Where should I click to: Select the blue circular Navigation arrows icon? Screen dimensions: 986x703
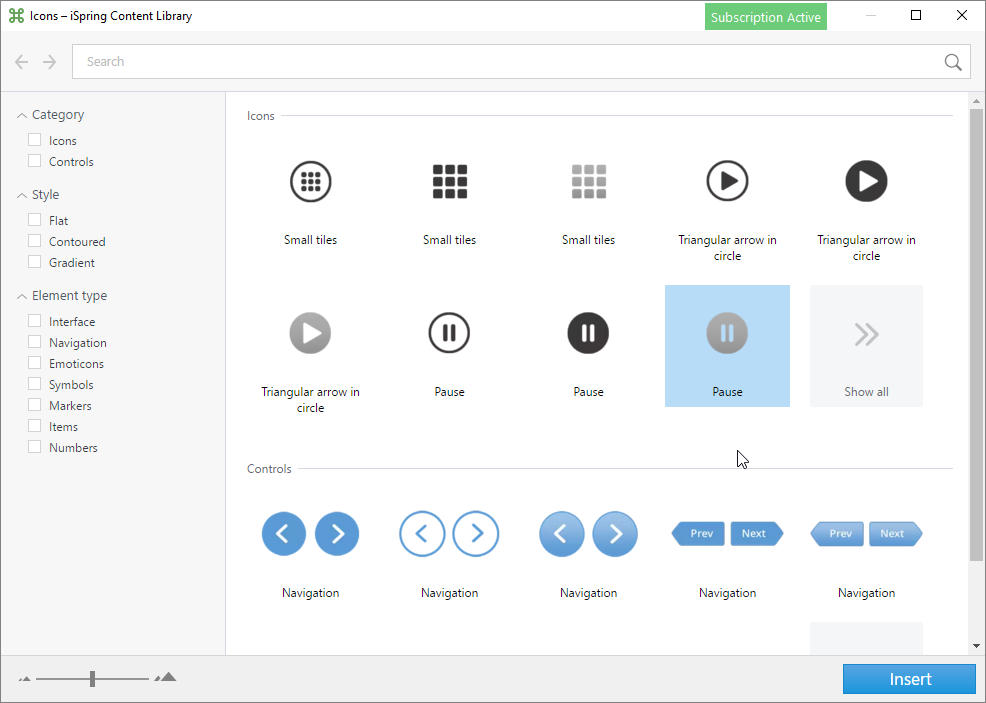(x=310, y=534)
